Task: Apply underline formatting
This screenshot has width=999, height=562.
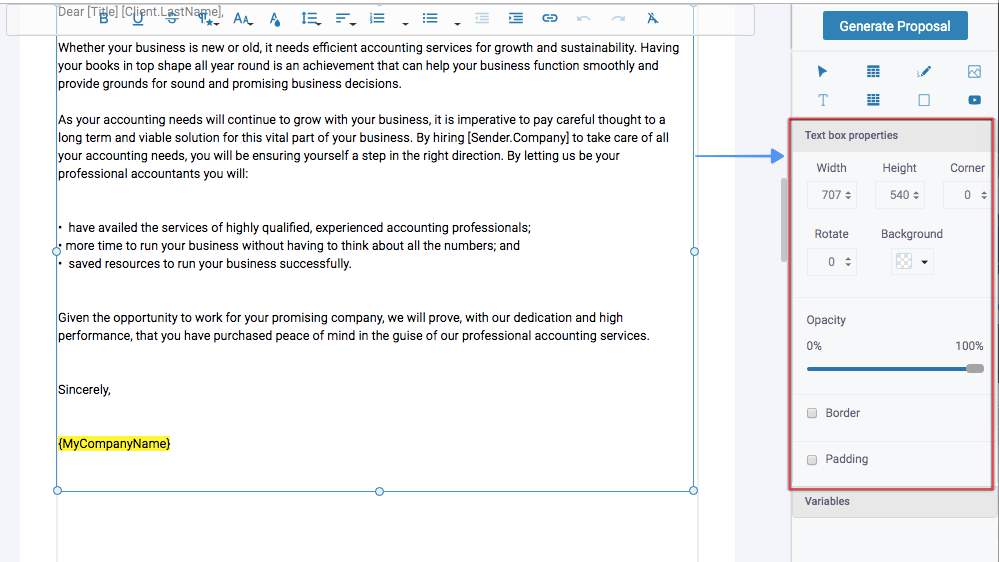Action: point(138,18)
